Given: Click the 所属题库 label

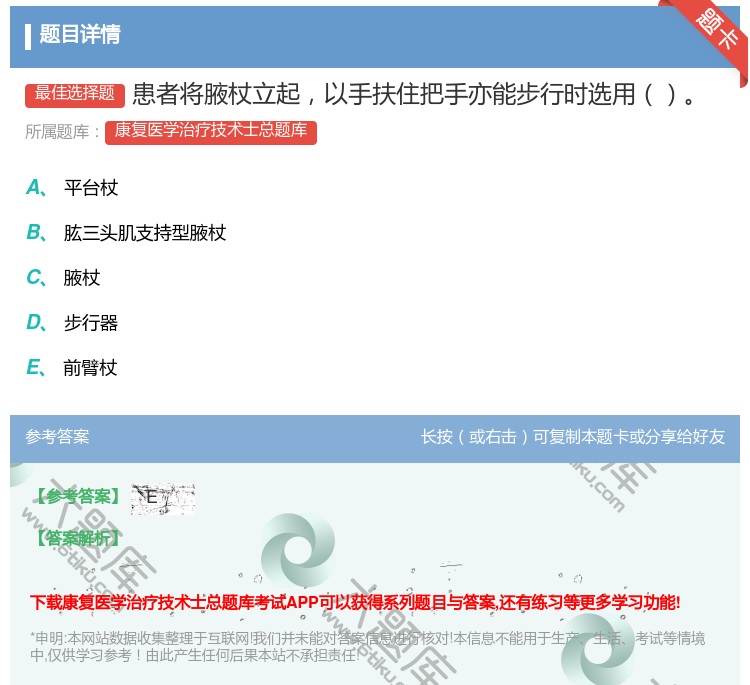Looking at the screenshot, I should (x=62, y=132).
